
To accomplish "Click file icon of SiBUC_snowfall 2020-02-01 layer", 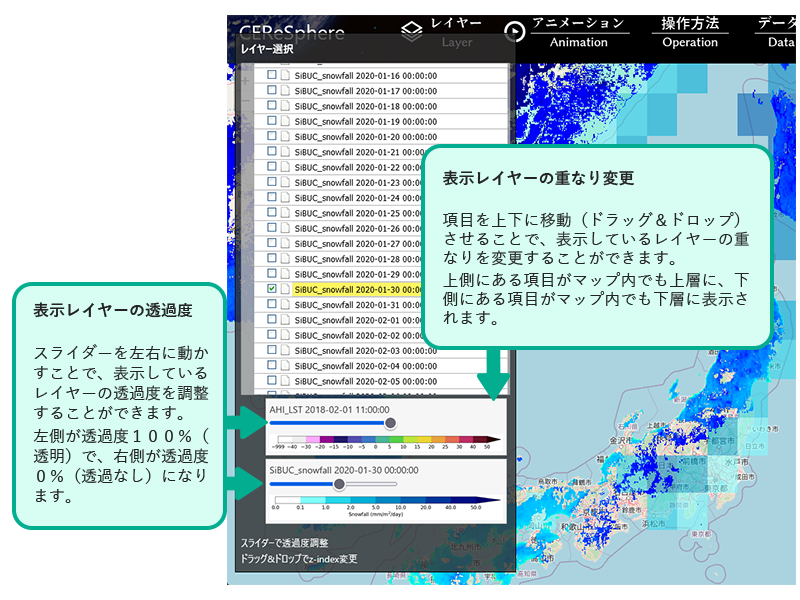I will (285, 320).
